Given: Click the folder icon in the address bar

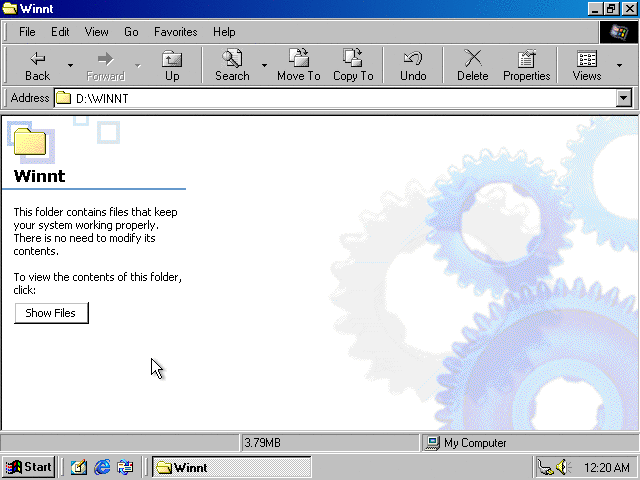Looking at the screenshot, I should click(x=63, y=98).
